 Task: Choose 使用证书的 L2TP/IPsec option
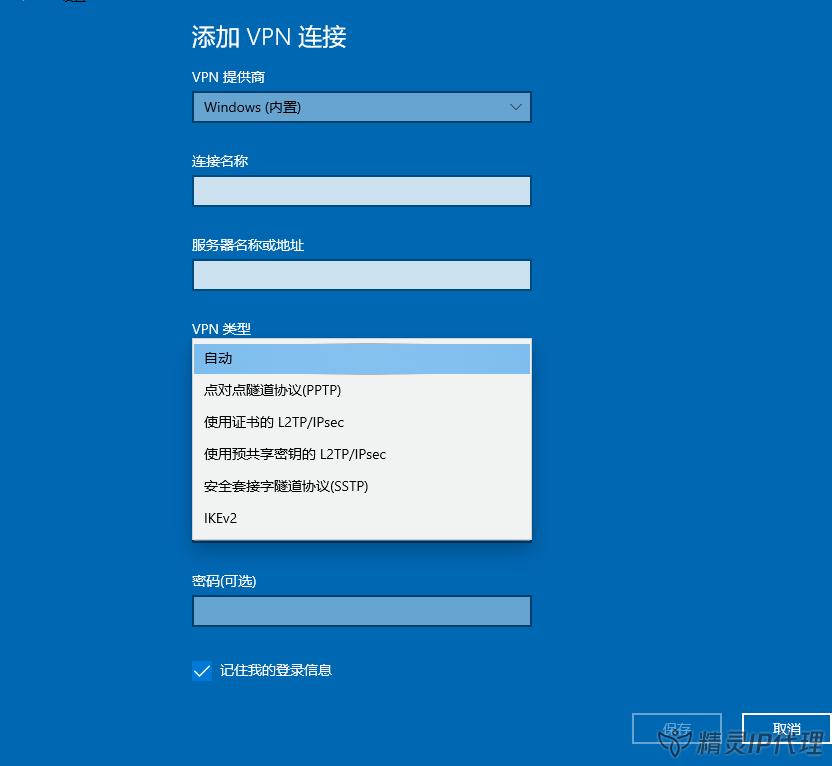click(x=361, y=422)
